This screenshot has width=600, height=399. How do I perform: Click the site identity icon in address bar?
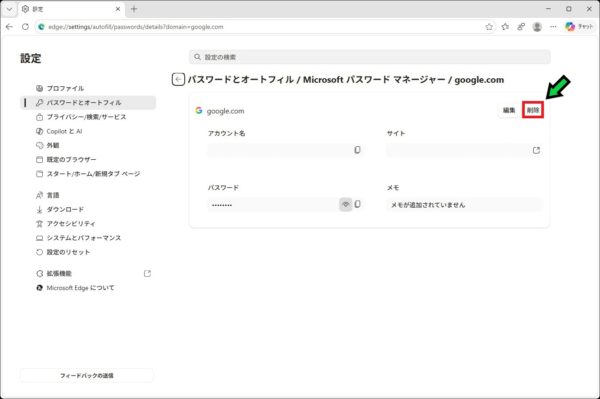[41, 27]
